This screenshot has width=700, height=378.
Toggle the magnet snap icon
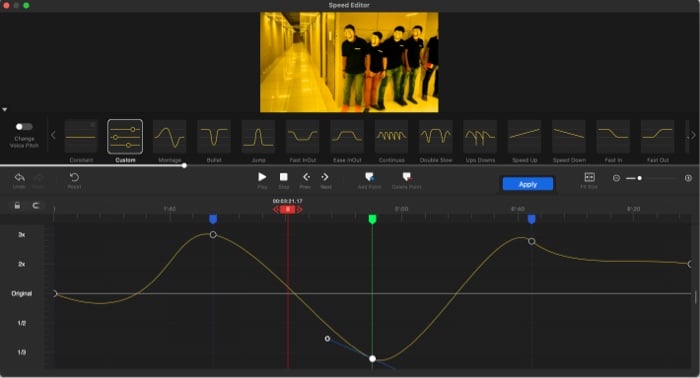pos(36,205)
